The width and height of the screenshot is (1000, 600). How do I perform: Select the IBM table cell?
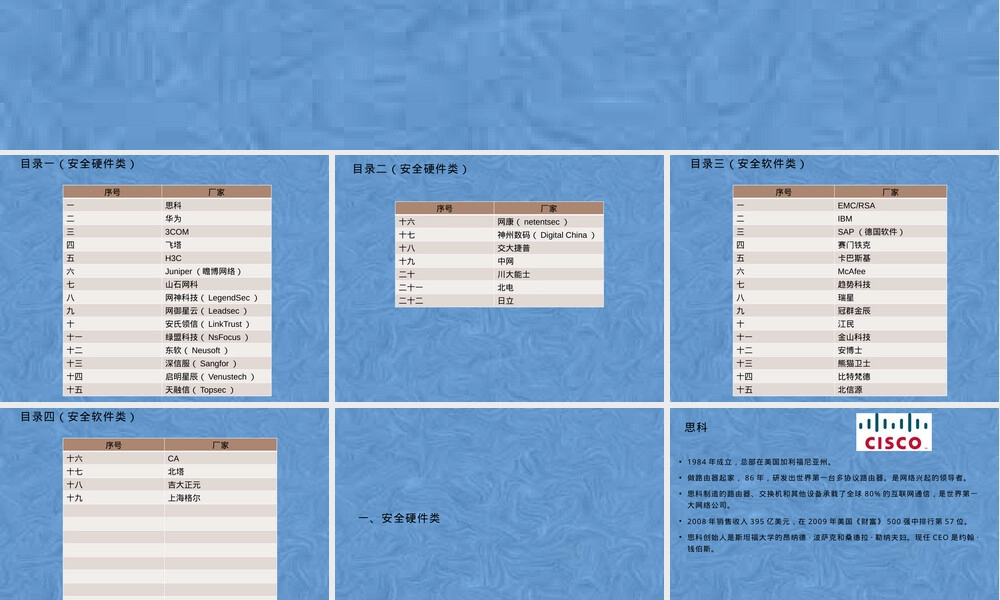[x=890, y=219]
